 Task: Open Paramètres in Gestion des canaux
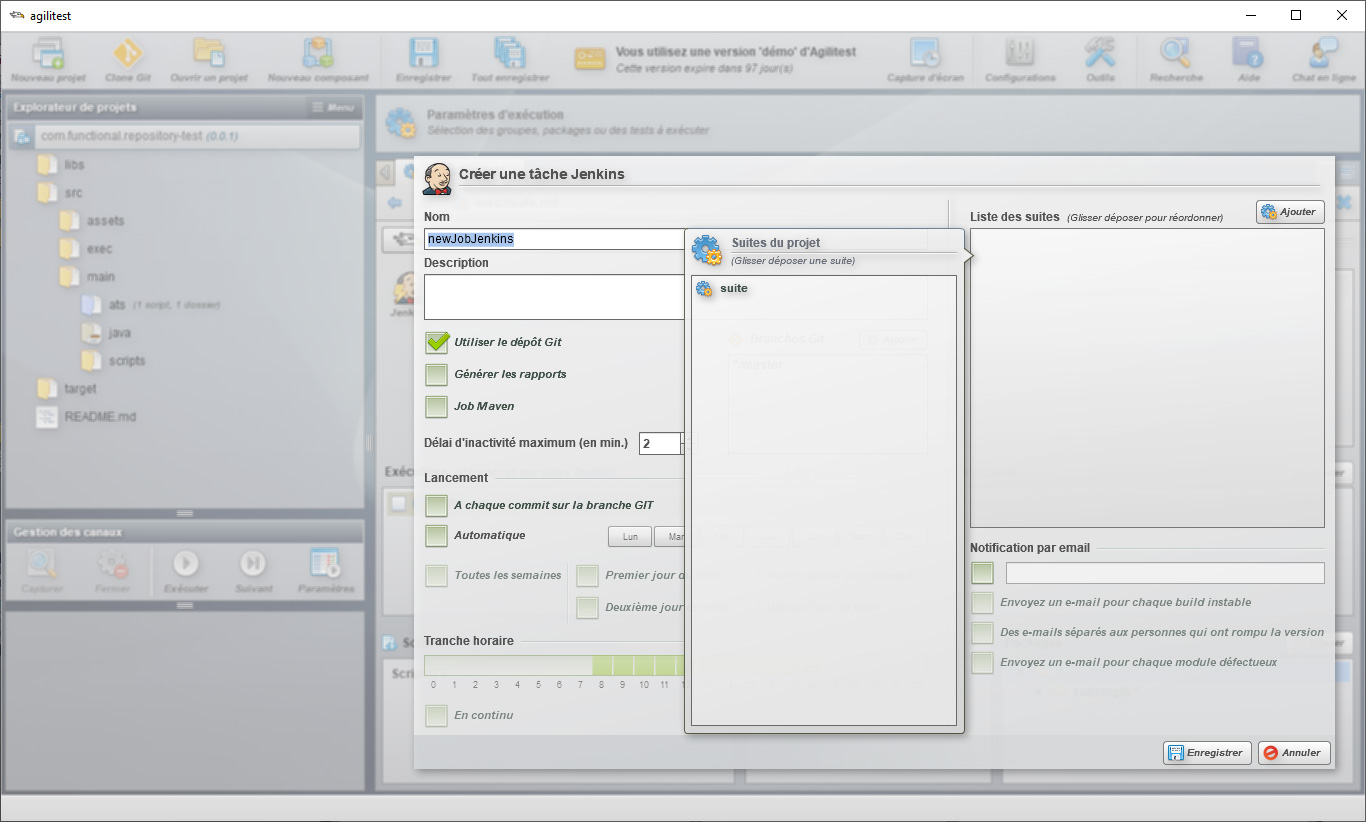tap(326, 564)
